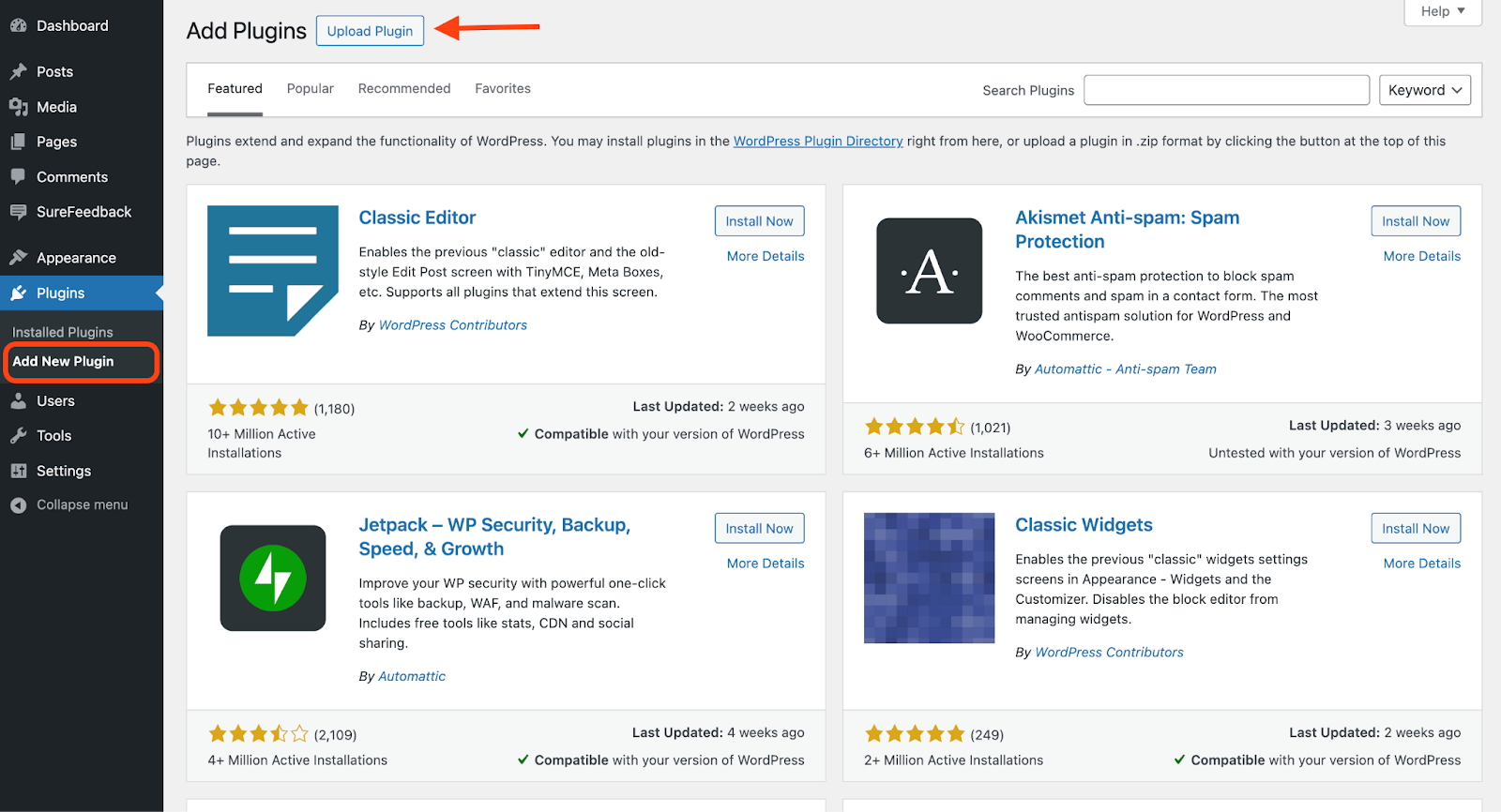Open More Details for Classic Widgets
Viewport: 1501px width, 812px height.
tap(1422, 564)
